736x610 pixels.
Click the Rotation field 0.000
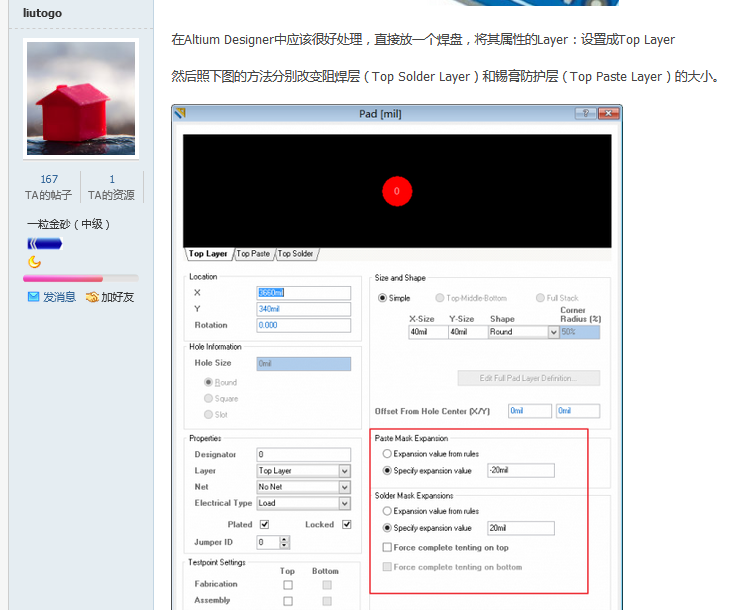(x=304, y=325)
